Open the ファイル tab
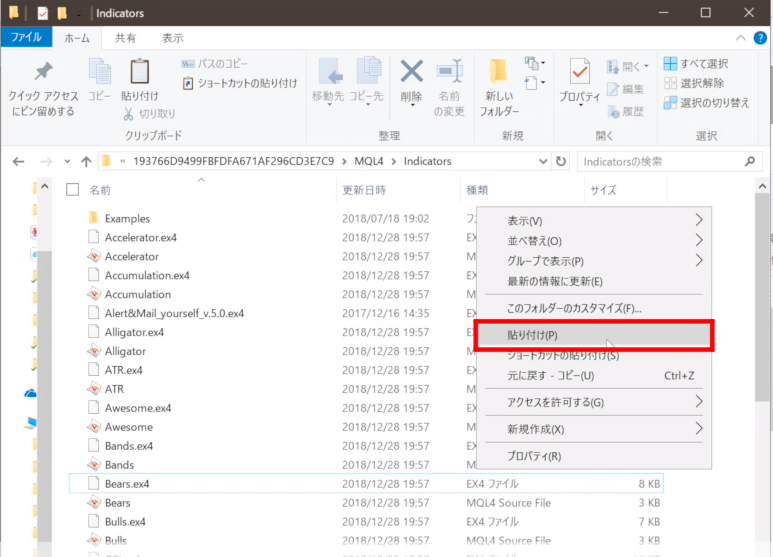 (x=26, y=38)
